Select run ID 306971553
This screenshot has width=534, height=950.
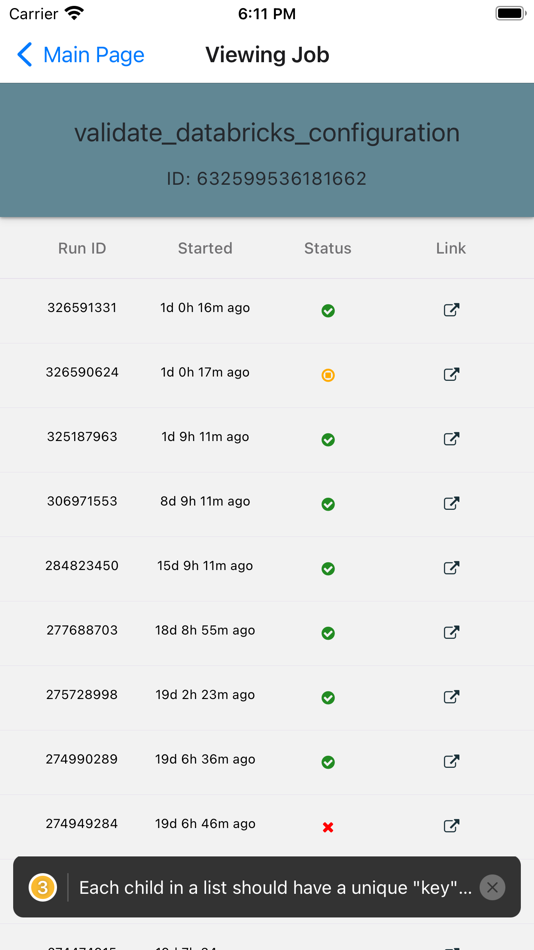(82, 501)
